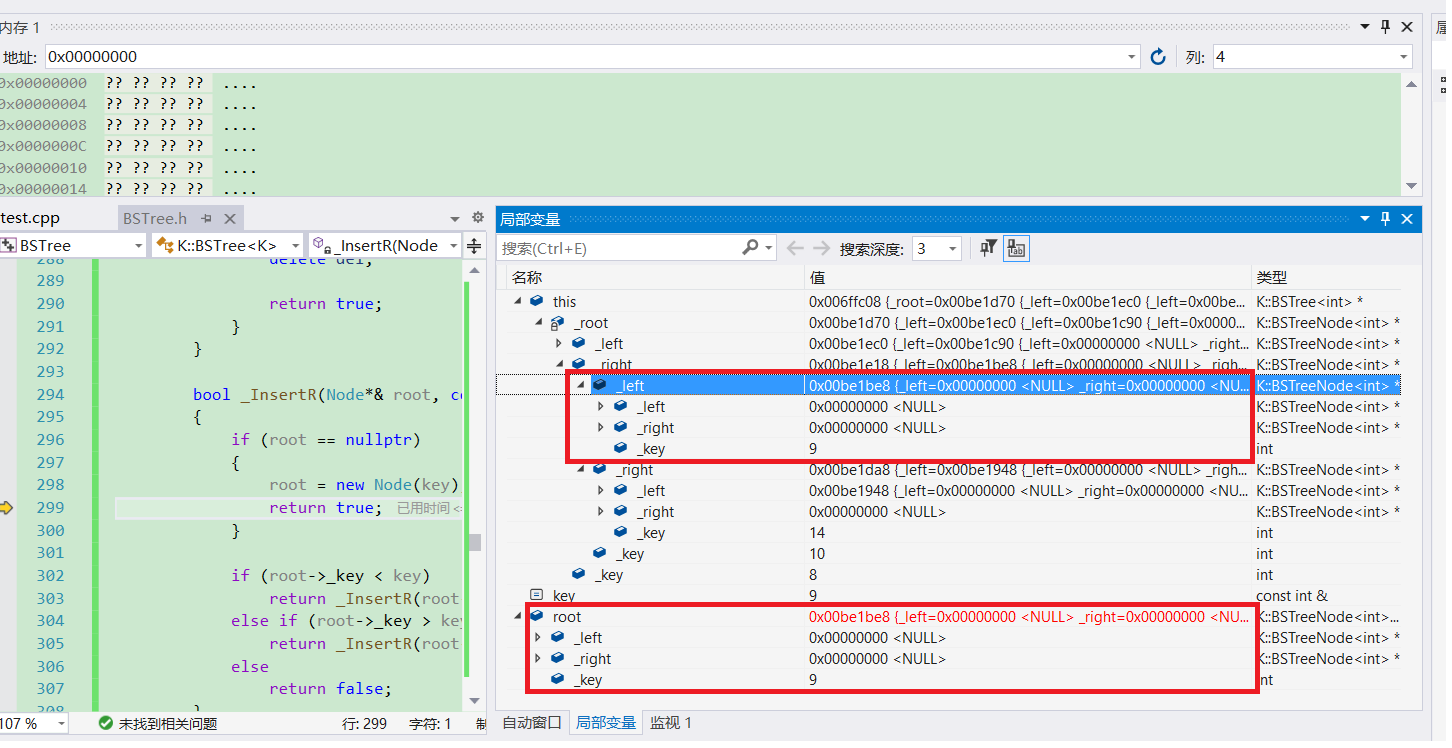Collapse the _right node with value 0x00be1da8

click(x=579, y=469)
